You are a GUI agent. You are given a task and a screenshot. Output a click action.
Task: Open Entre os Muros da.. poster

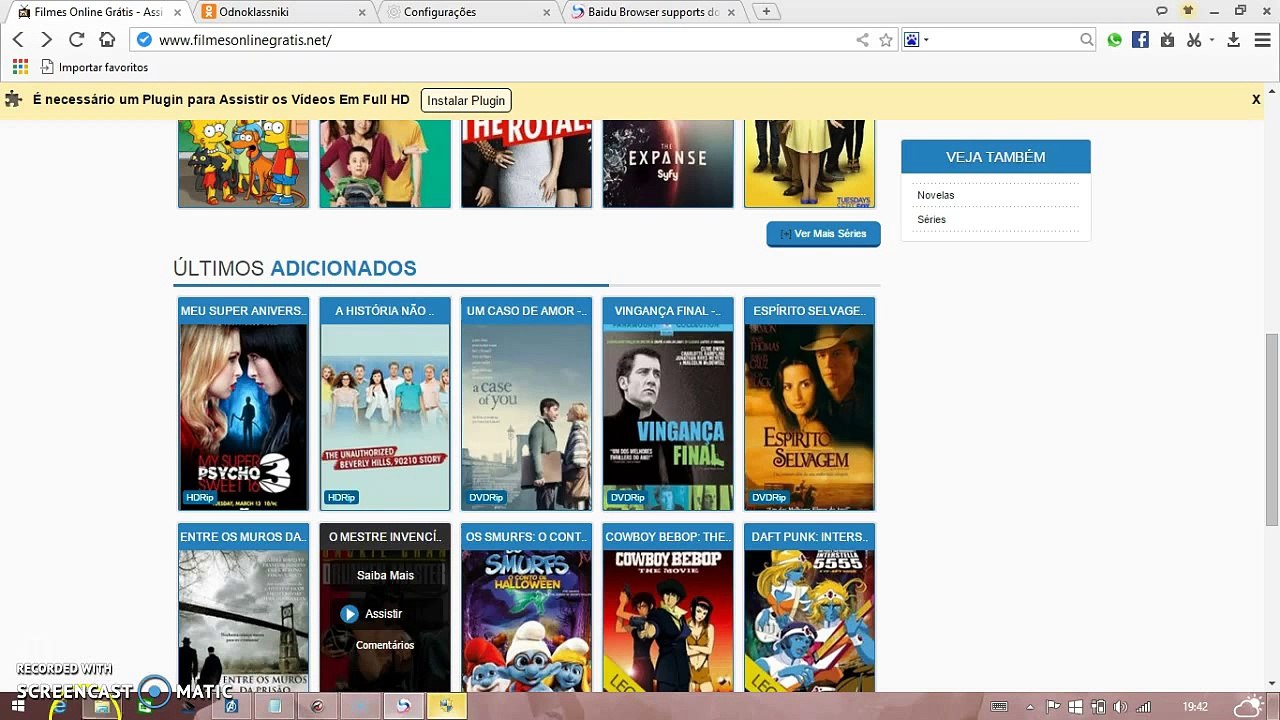click(244, 620)
